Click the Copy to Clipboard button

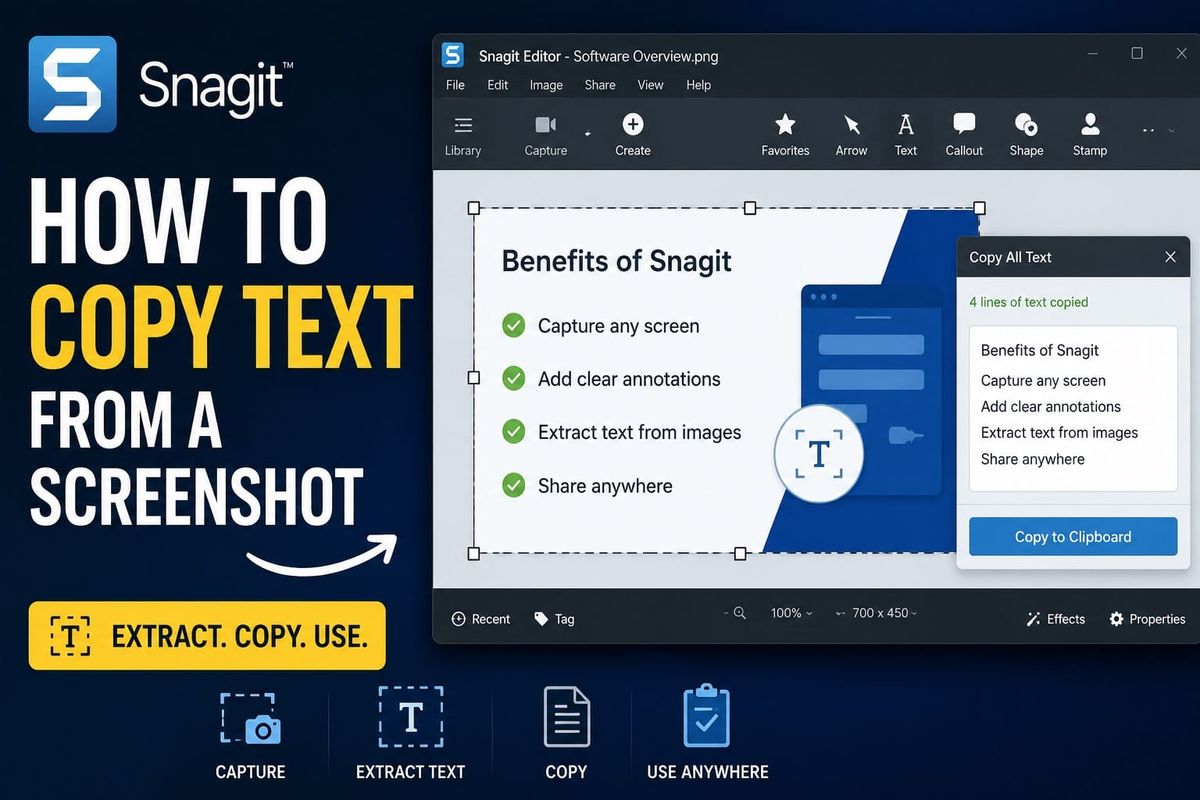pos(1073,536)
